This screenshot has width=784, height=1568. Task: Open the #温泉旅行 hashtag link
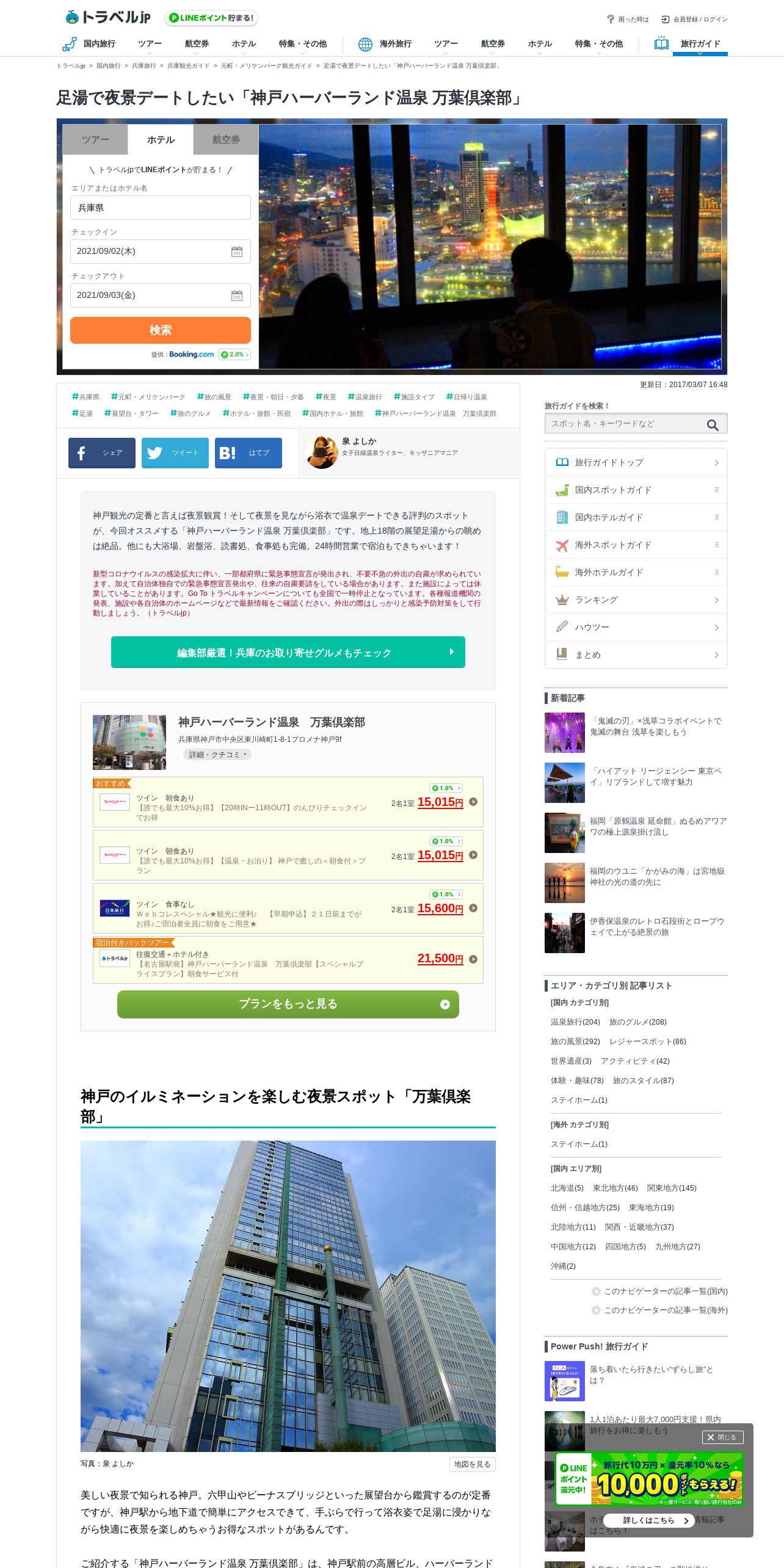coord(365,397)
